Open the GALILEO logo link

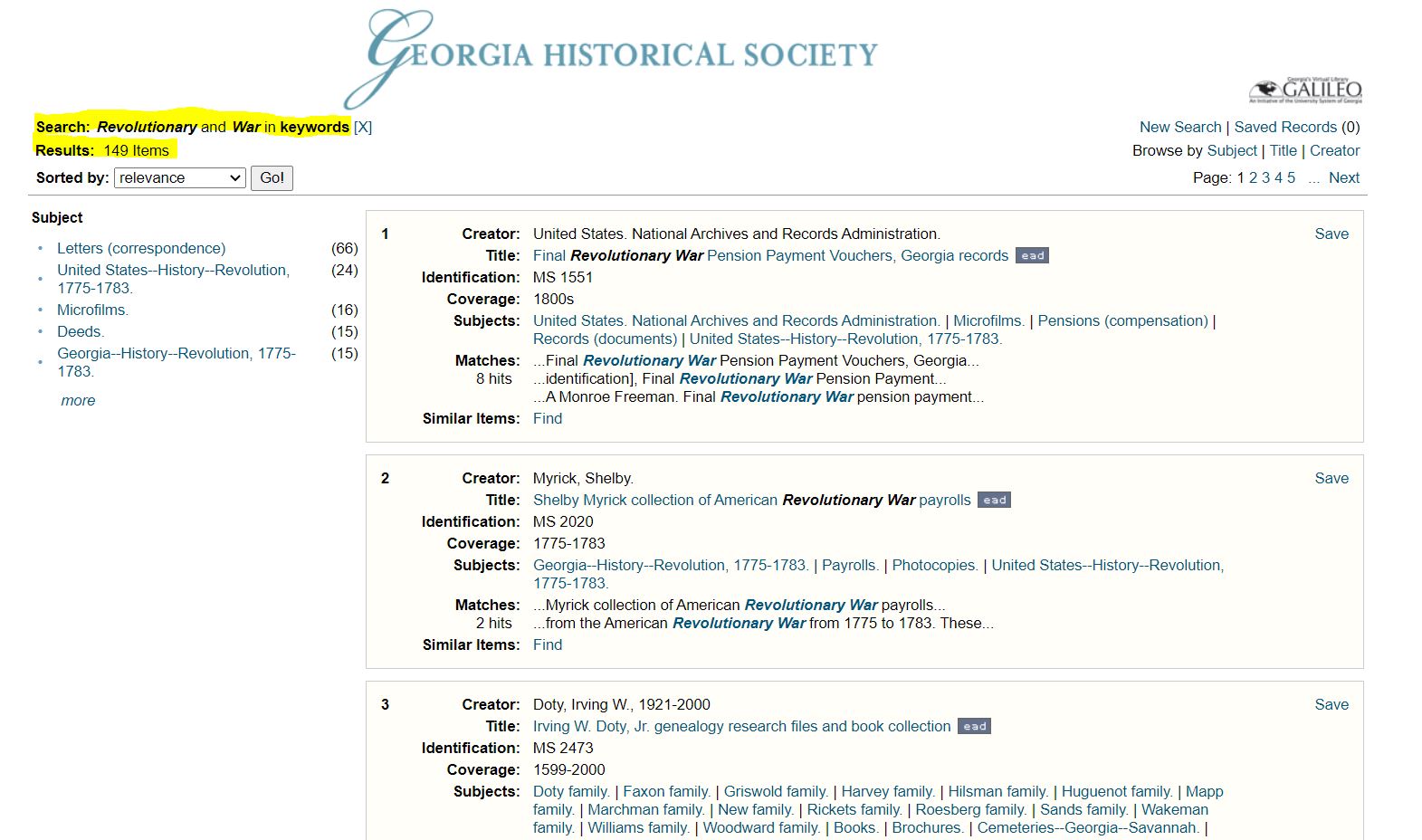coord(1305,91)
